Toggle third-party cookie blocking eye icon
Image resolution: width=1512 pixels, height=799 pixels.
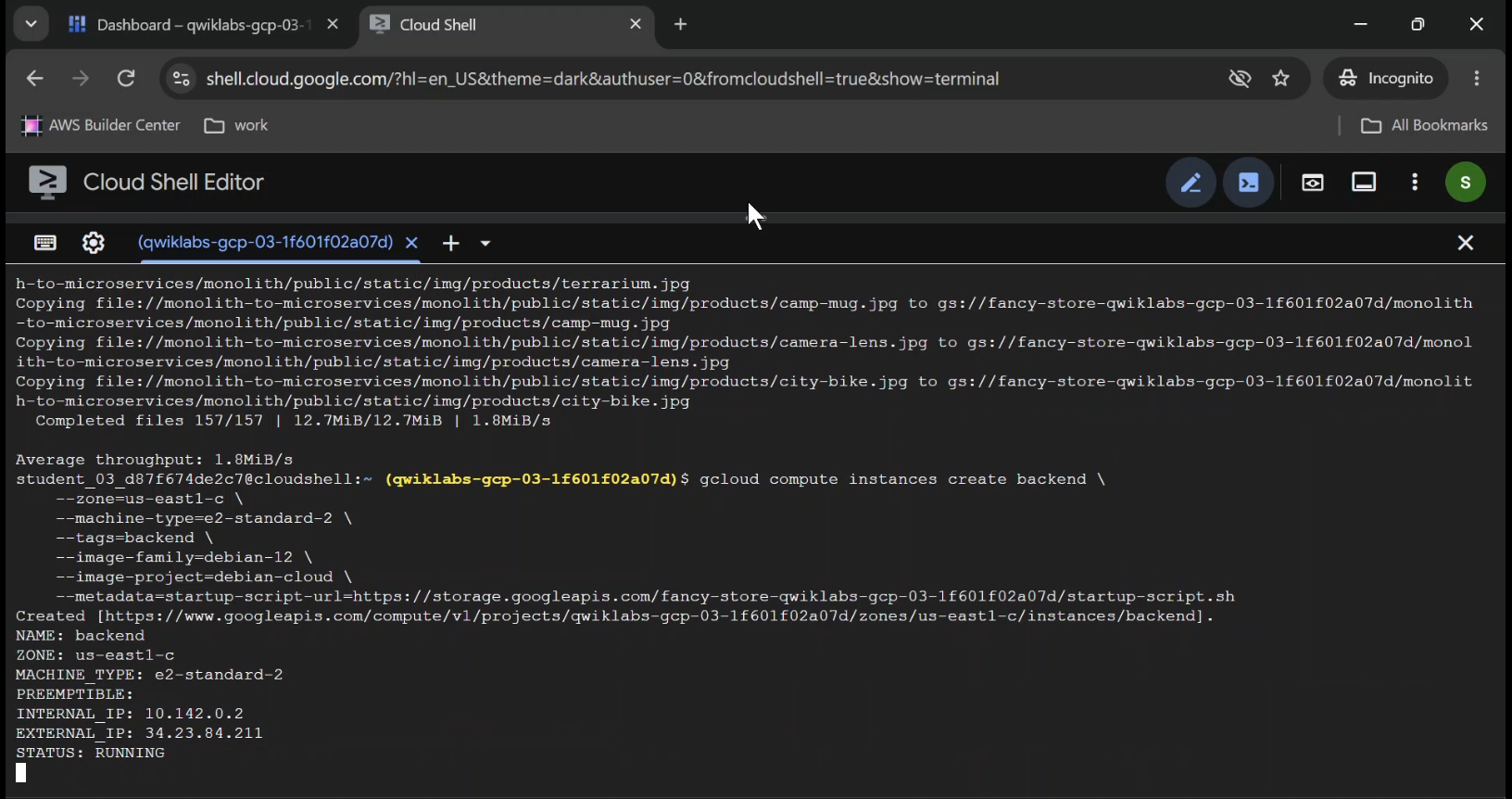click(1240, 79)
